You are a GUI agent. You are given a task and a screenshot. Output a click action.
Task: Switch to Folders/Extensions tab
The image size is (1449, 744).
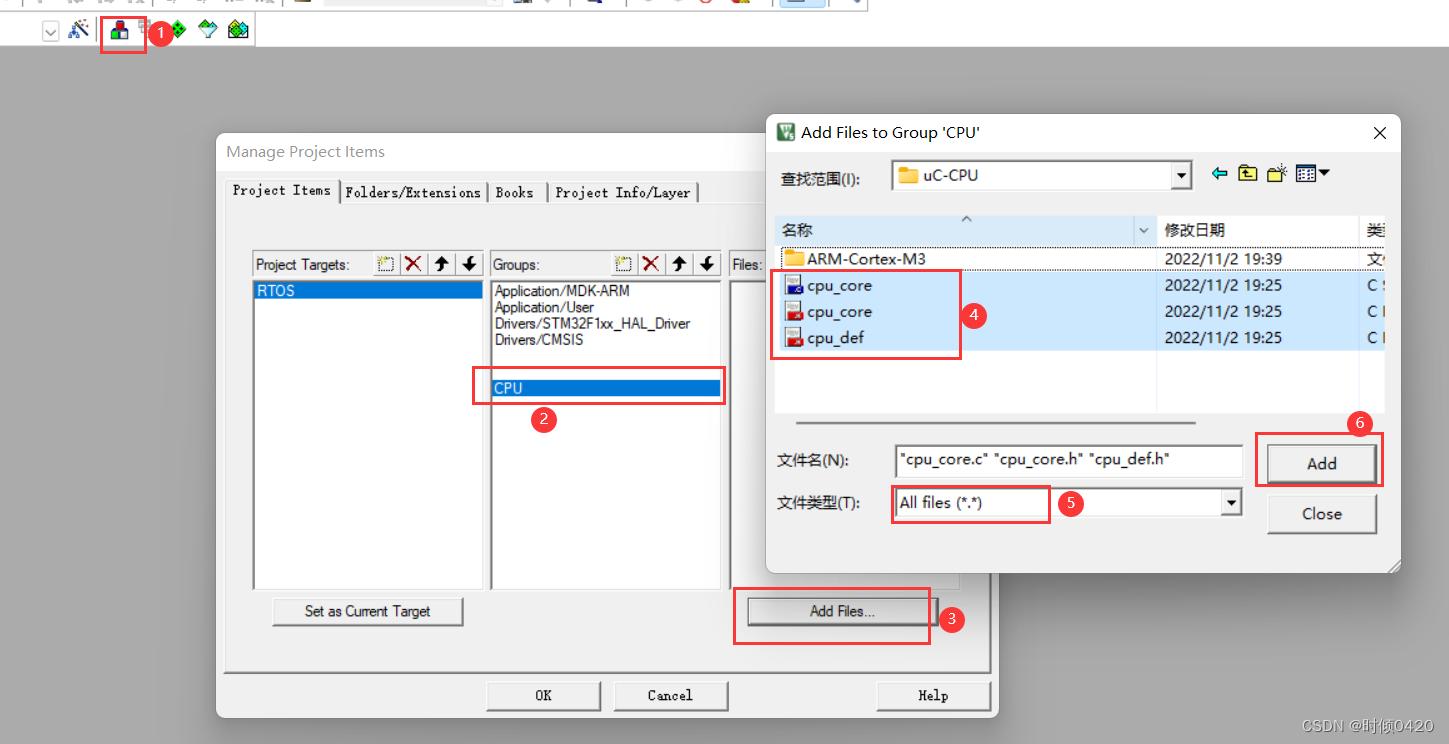(413, 192)
